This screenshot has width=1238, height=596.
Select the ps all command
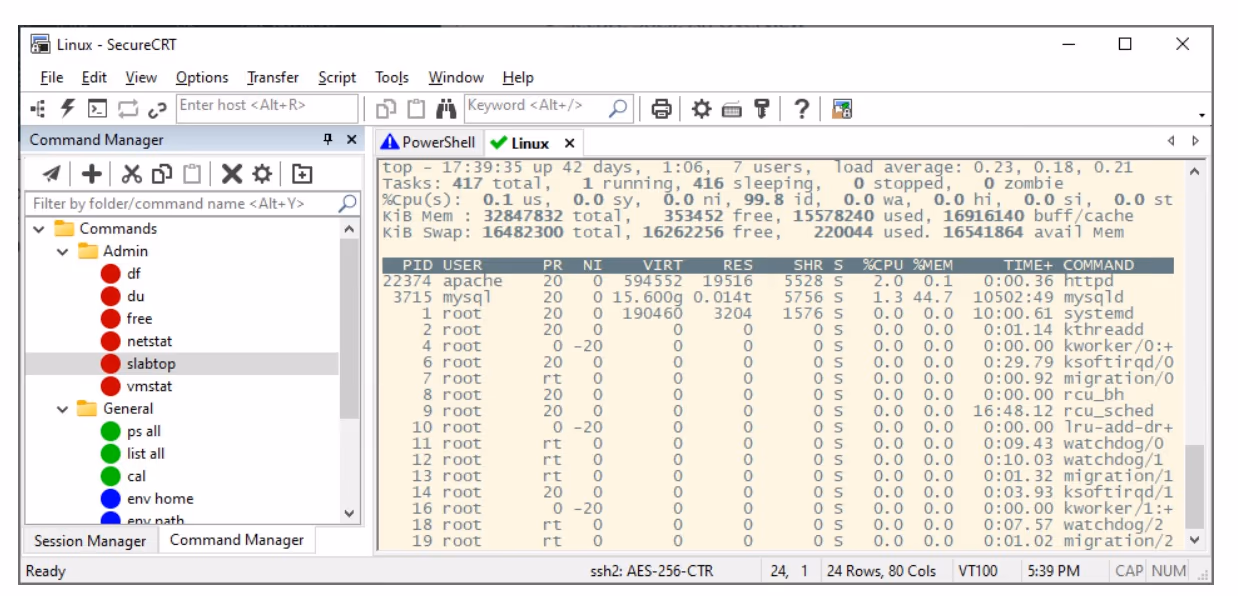[x=143, y=431]
